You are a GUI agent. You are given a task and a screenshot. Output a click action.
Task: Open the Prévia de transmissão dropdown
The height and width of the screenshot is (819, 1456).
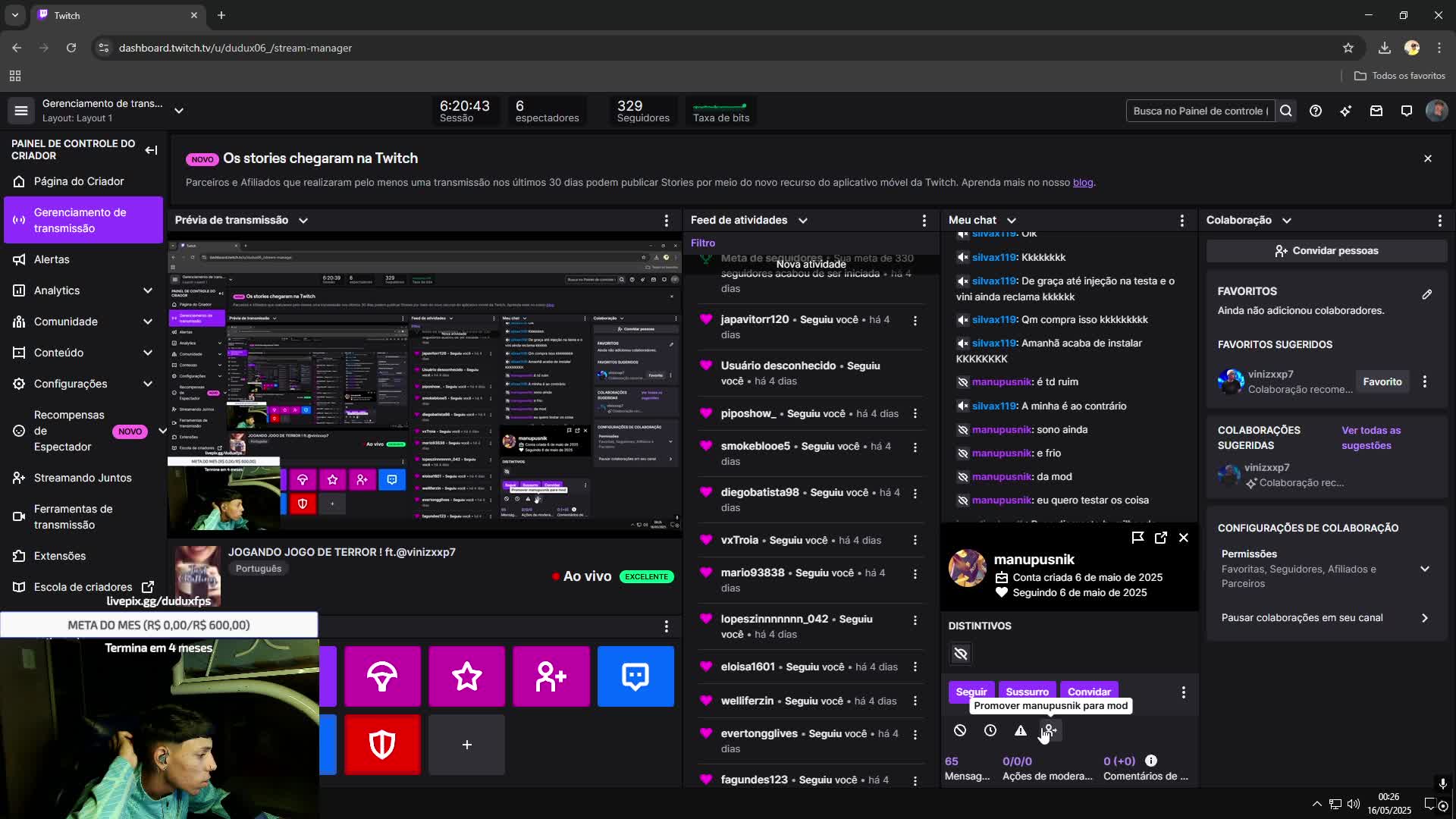[303, 221]
